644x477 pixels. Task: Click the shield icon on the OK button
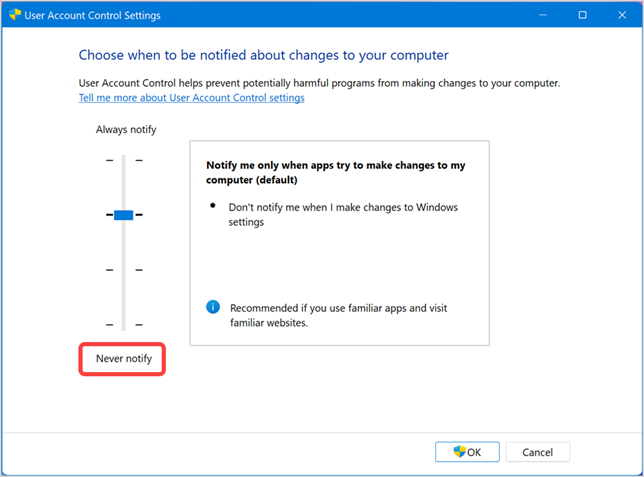459,452
